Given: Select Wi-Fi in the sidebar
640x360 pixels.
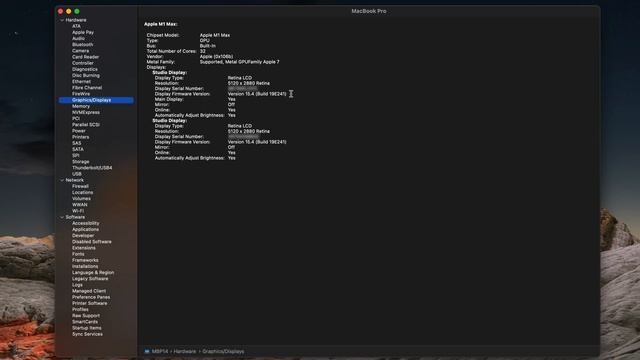Looking at the screenshot, I should coord(78,211).
